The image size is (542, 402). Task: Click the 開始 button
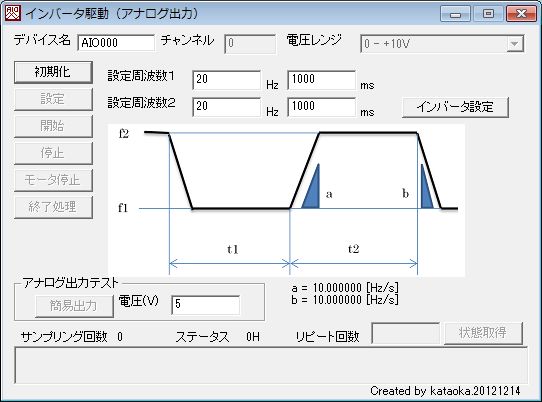(x=53, y=126)
